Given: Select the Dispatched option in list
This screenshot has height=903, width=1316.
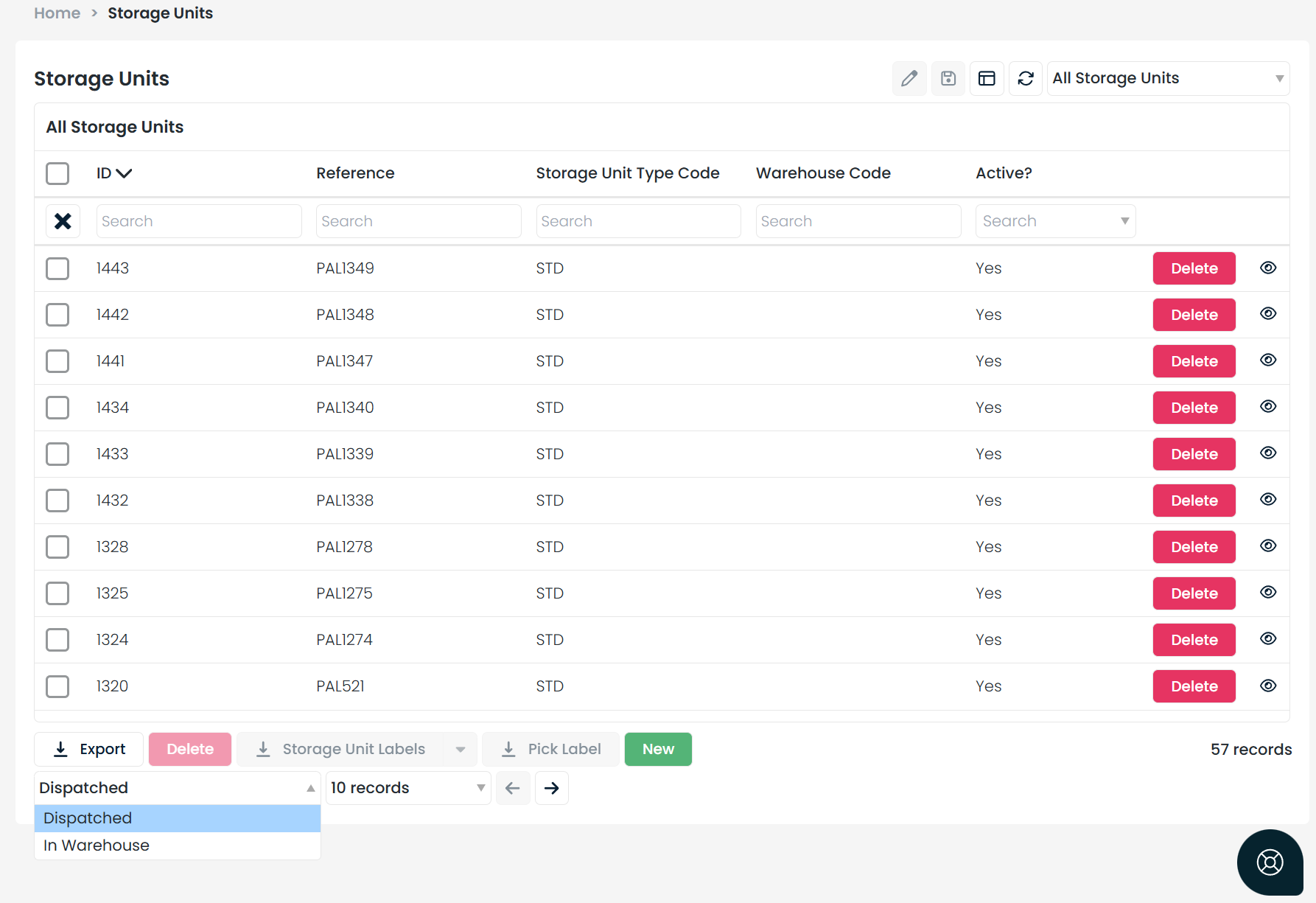Looking at the screenshot, I should (88, 818).
